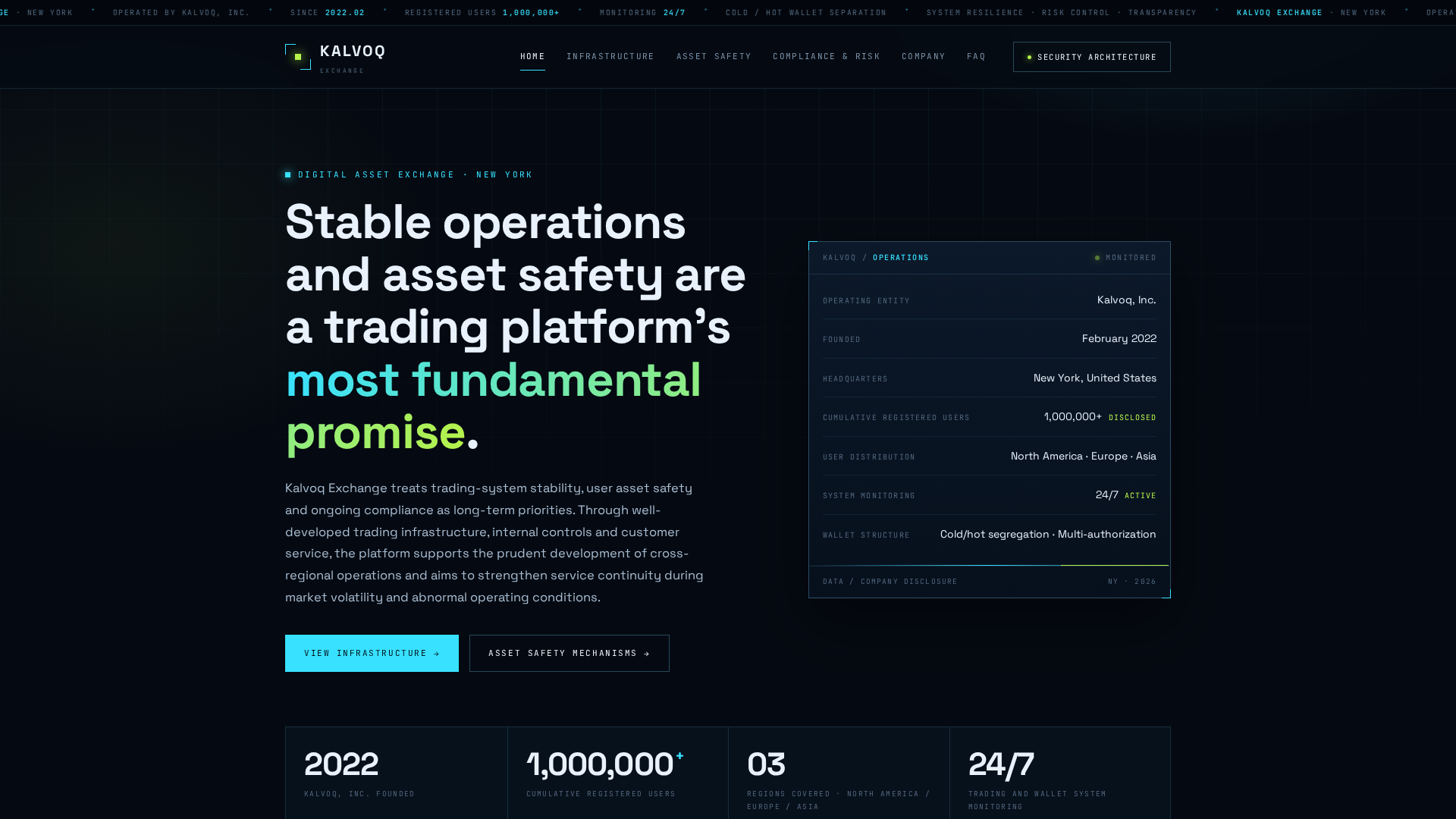Open Asset Safety Mechanisms button
Viewport: 1456px width, 819px height.
(569, 653)
